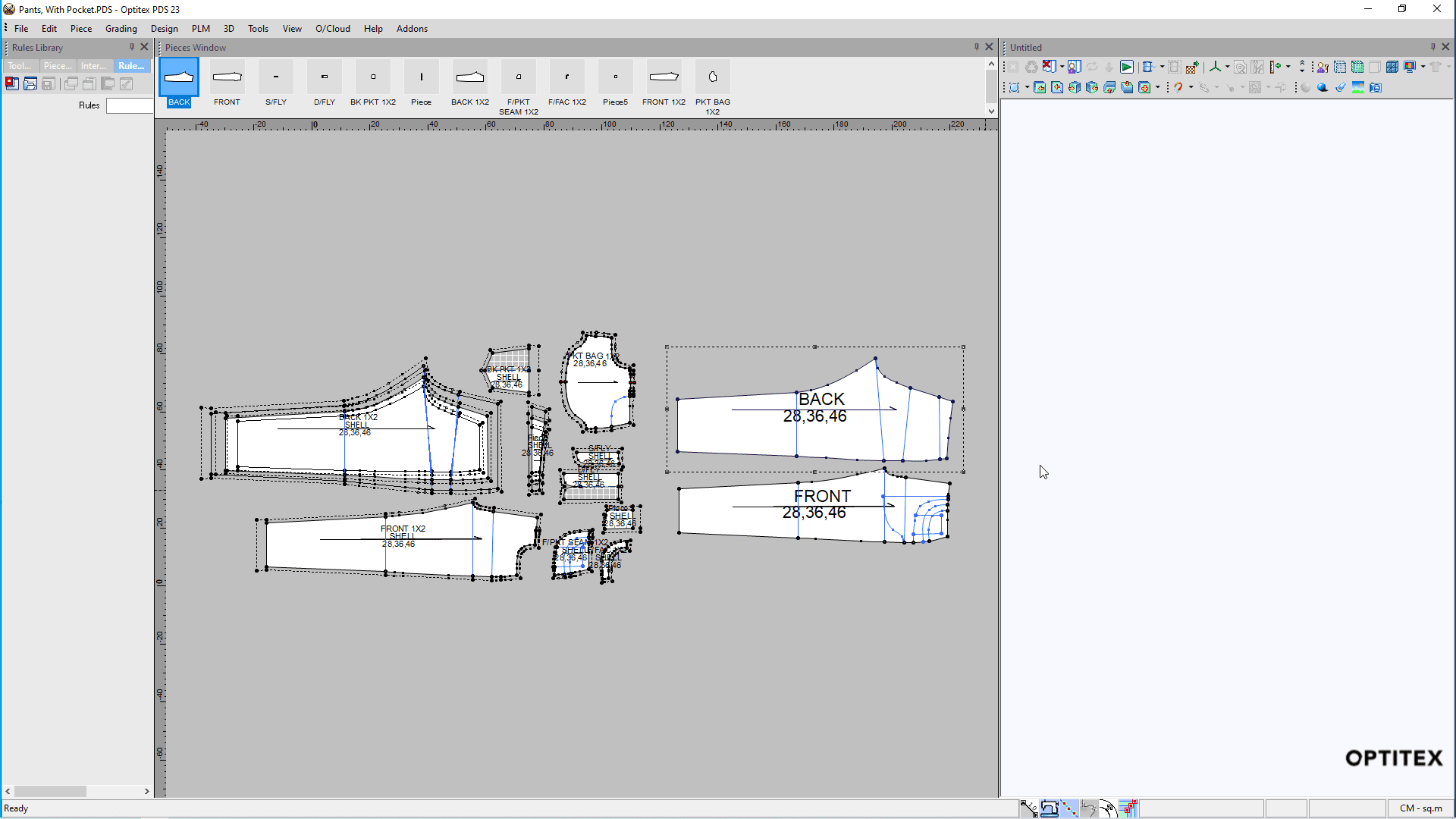Toggle the pin icon on Pieces Window
The image size is (1456, 819).
point(977,47)
